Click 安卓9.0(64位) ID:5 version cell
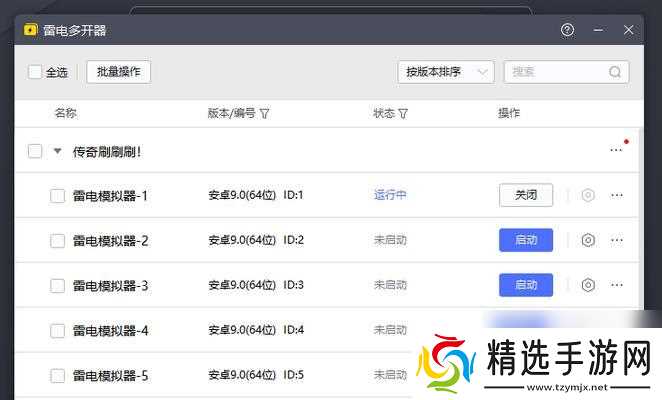The width and height of the screenshot is (662, 400). [x=256, y=375]
